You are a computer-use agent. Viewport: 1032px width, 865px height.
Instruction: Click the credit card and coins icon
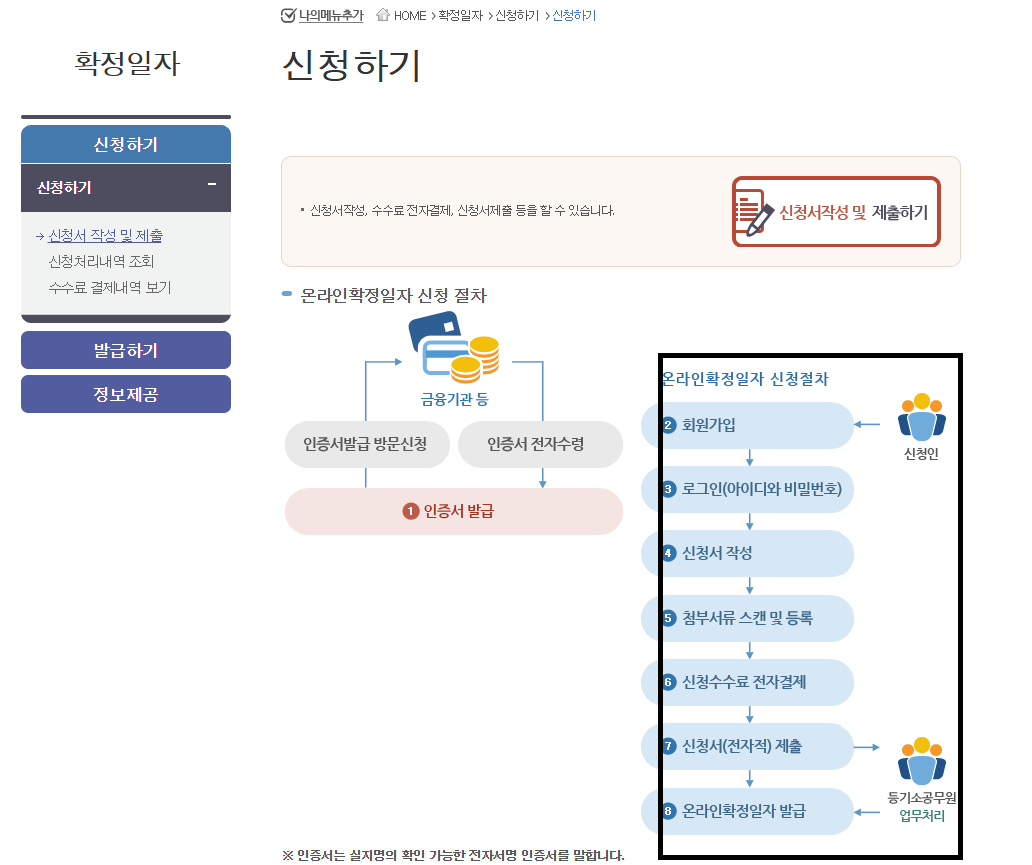coord(454,347)
